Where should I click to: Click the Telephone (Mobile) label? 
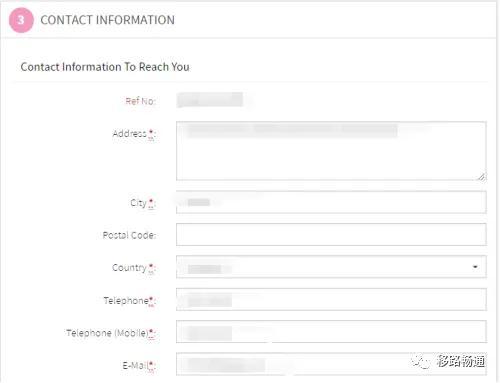point(111,333)
